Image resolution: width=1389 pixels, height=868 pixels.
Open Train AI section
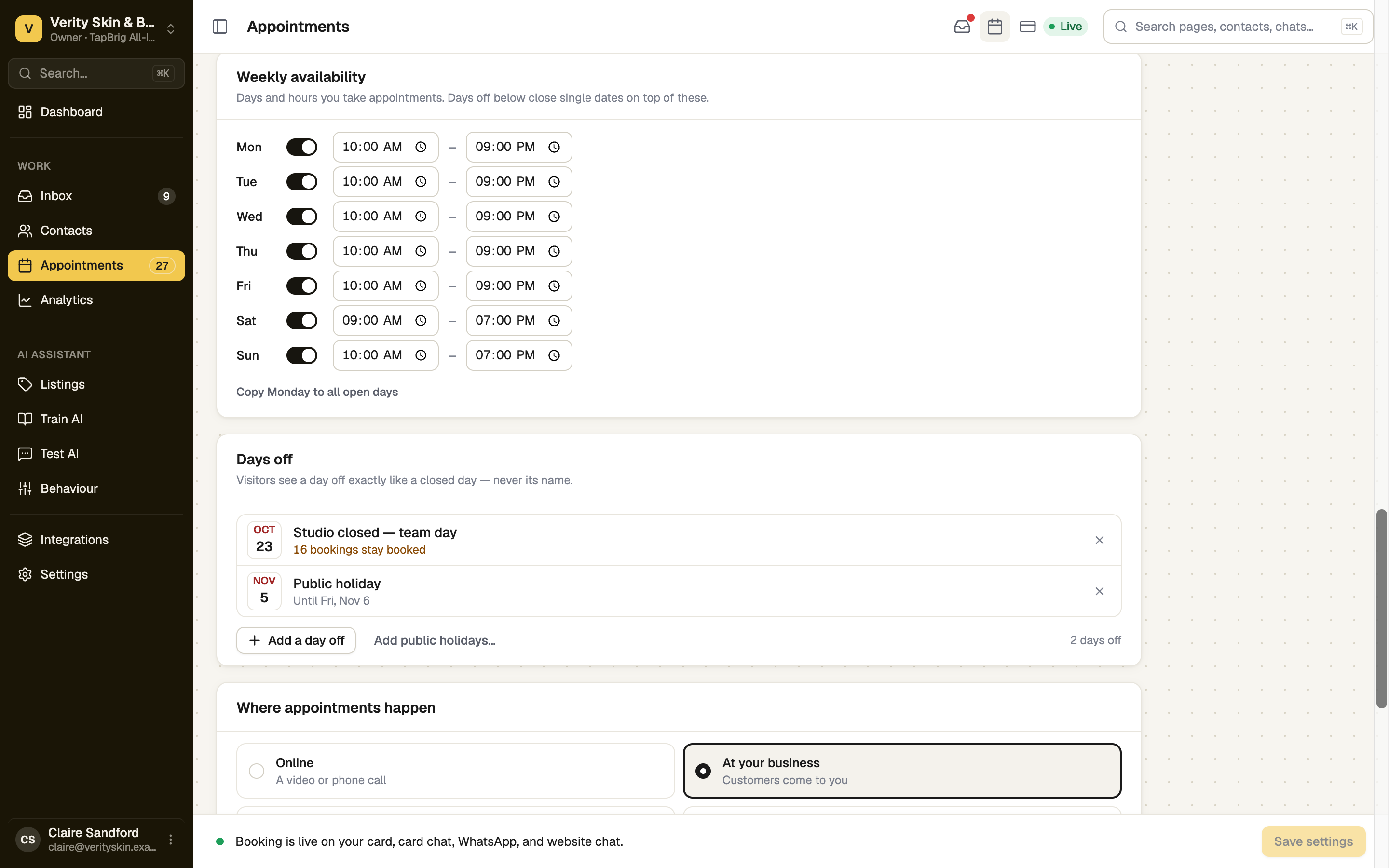tap(96, 419)
